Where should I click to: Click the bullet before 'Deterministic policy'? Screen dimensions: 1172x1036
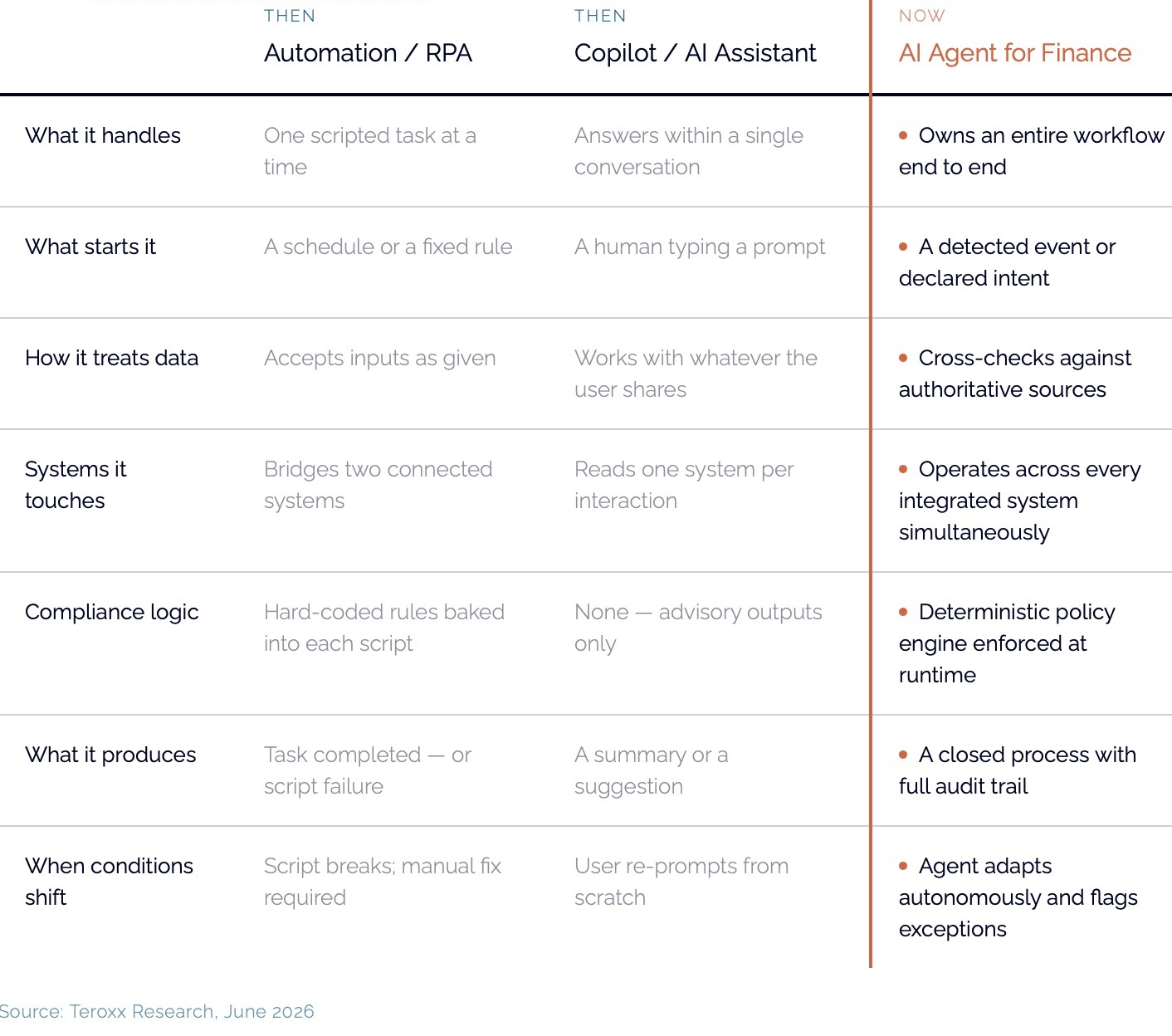[904, 612]
